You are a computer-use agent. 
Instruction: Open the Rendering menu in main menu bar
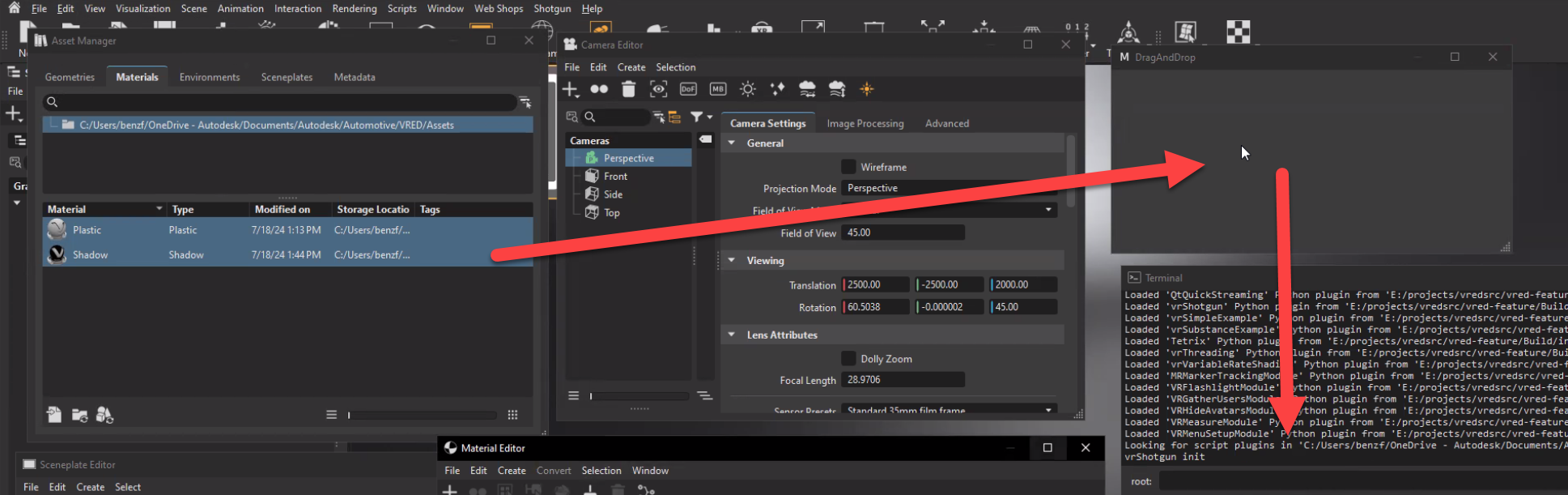coord(355,8)
